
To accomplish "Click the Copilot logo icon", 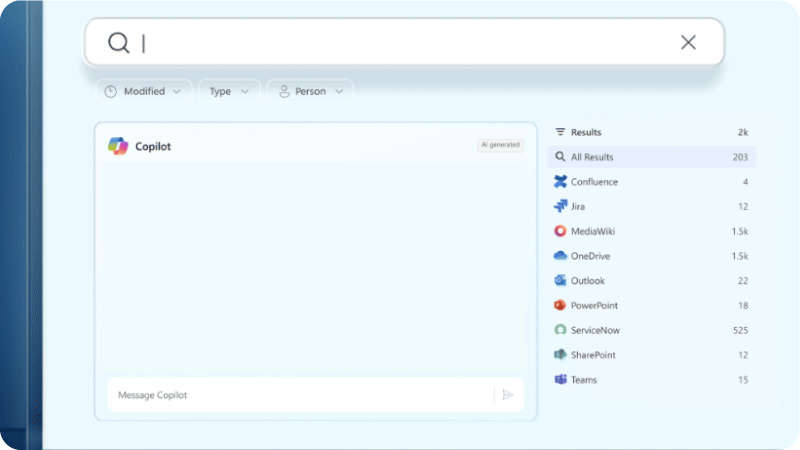I will pyautogui.click(x=118, y=146).
